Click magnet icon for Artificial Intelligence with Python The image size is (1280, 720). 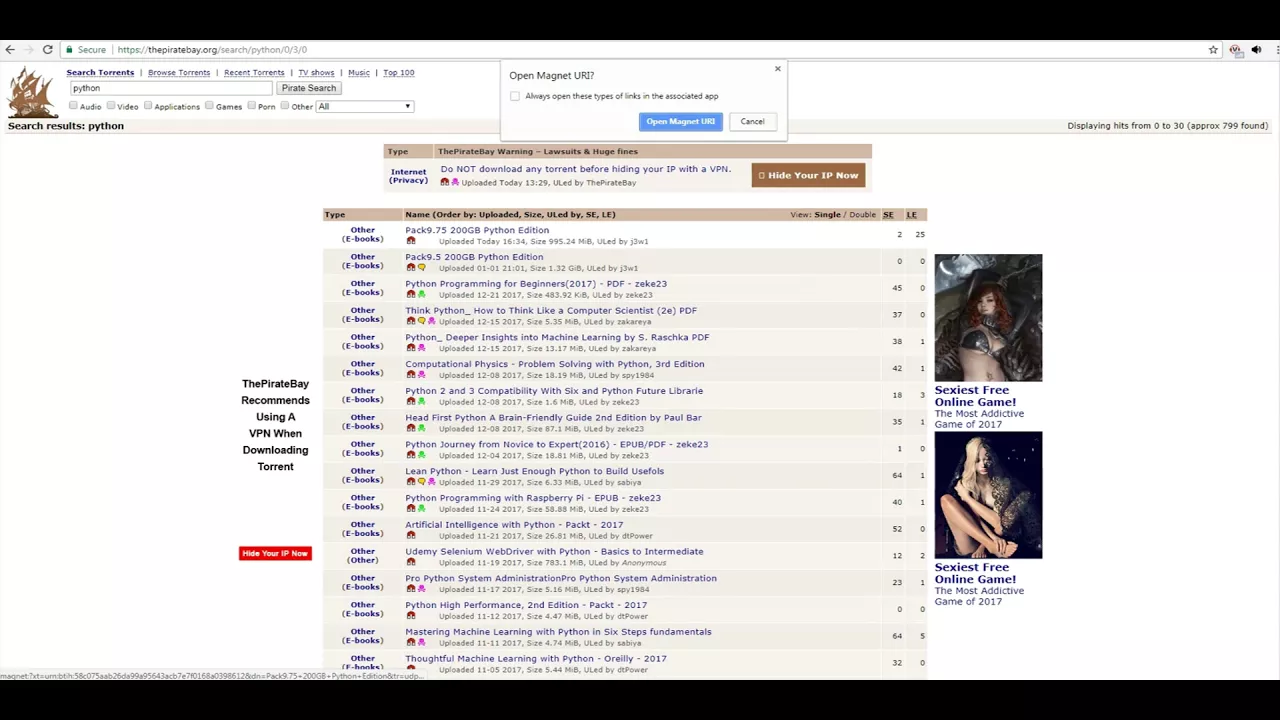coord(410,536)
